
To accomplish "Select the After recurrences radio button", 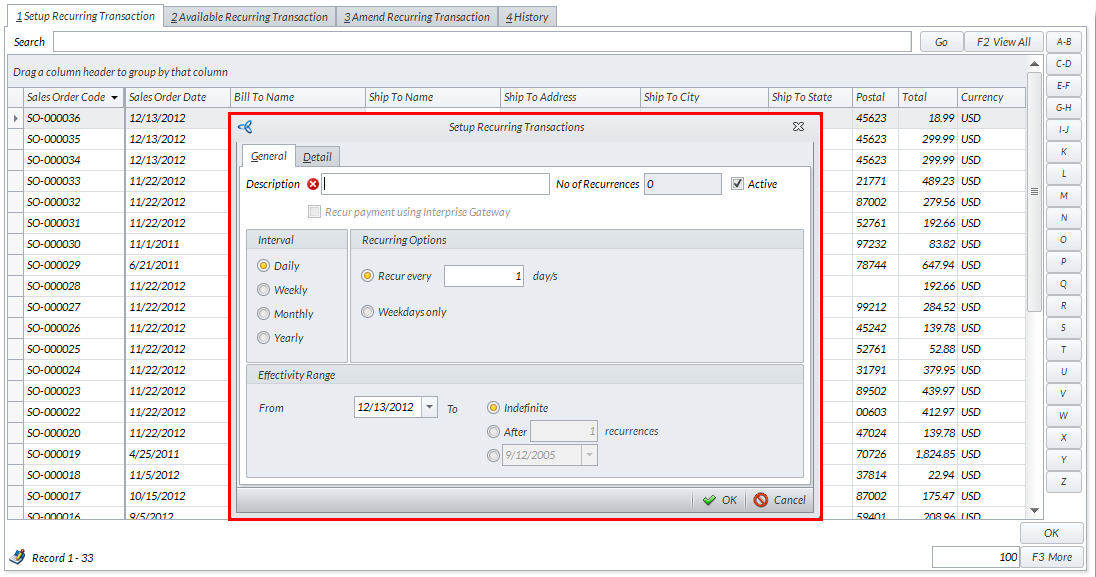I will pyautogui.click(x=493, y=432).
